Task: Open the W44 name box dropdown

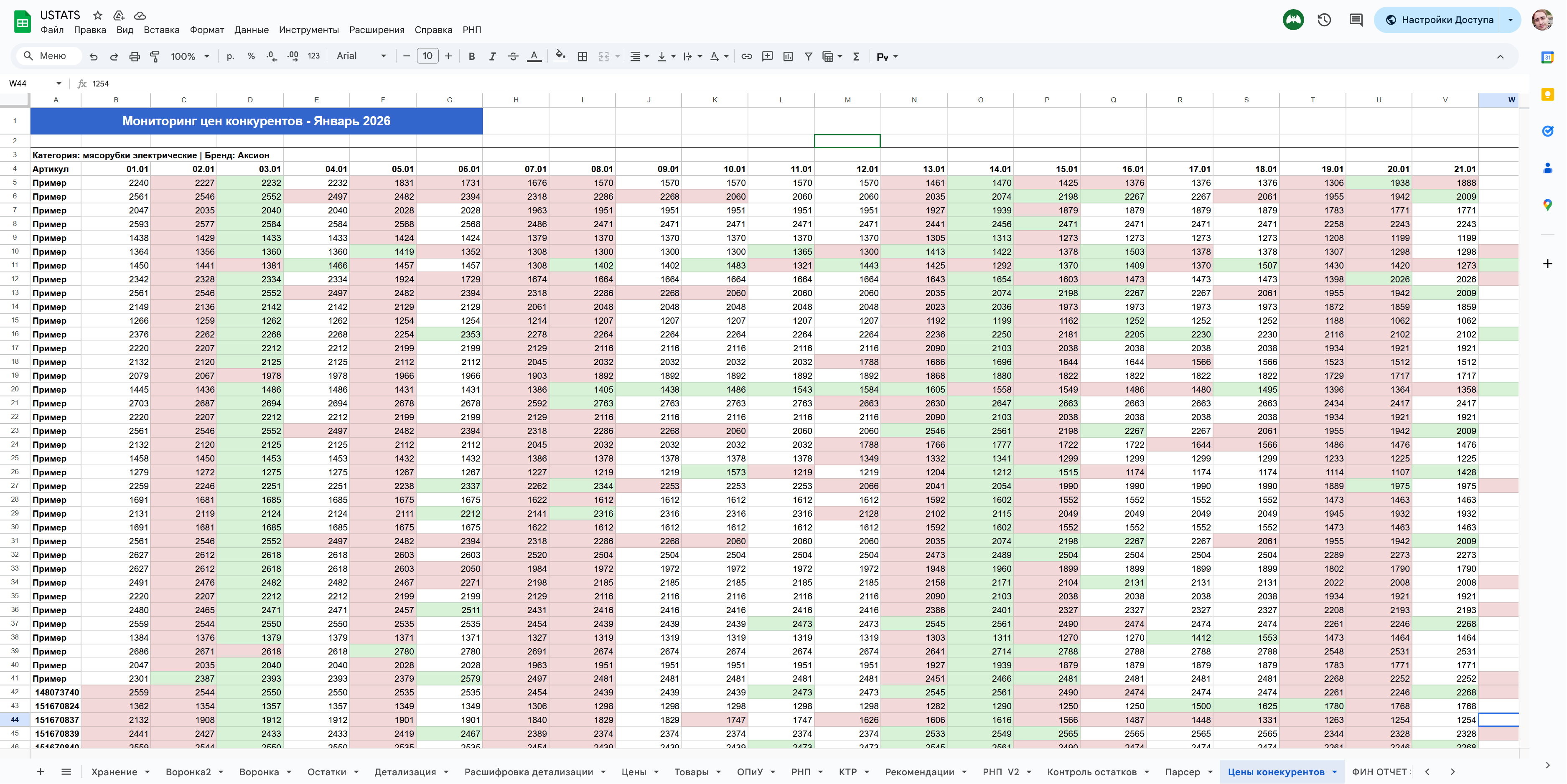Action: click(59, 83)
